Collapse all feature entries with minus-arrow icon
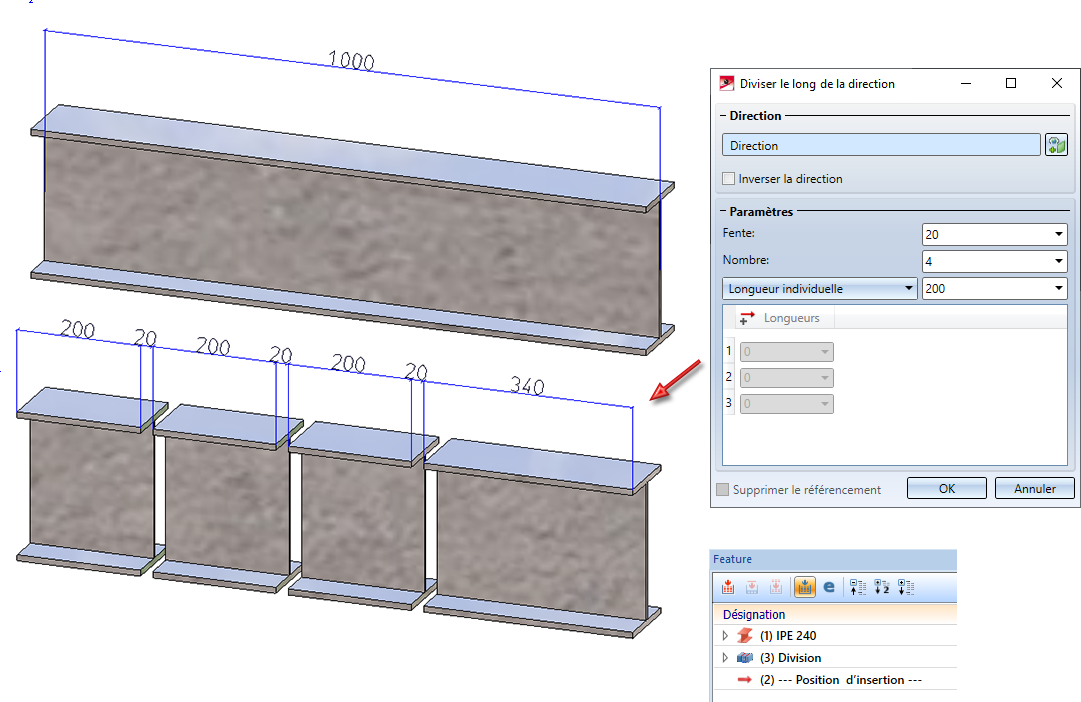This screenshot has height=702, width=1081. pos(858,587)
